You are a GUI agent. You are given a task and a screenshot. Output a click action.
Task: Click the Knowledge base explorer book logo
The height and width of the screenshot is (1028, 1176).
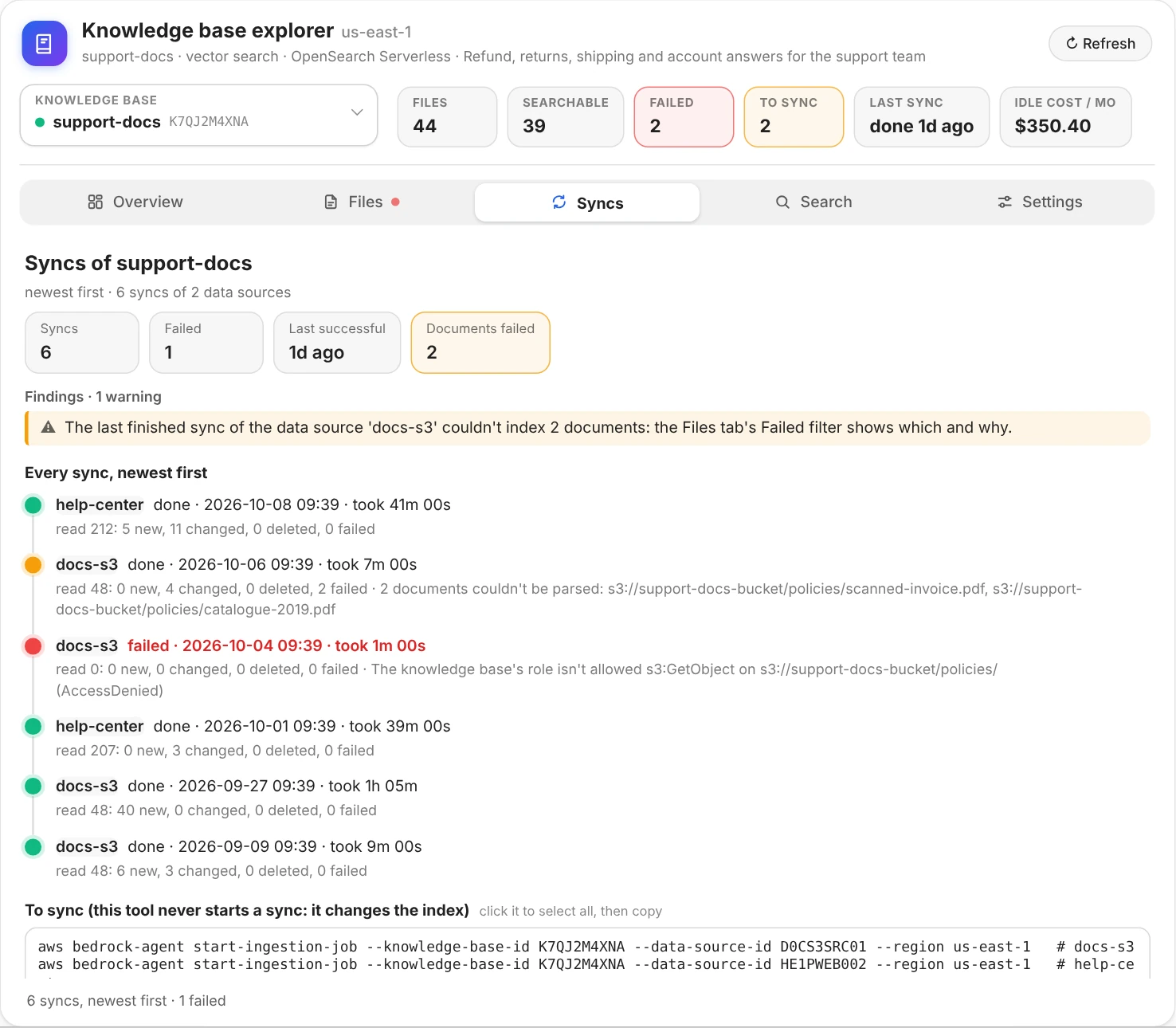click(x=45, y=43)
